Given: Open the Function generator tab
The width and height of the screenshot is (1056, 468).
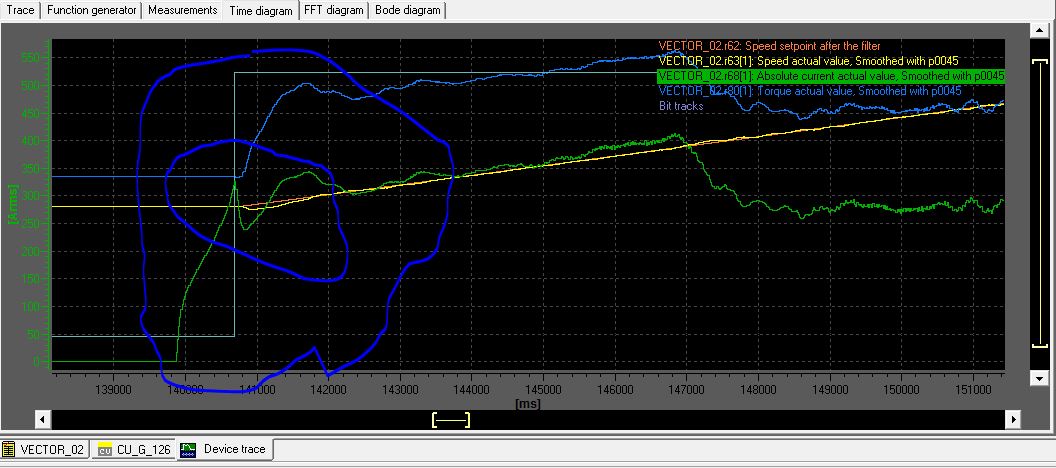Looking at the screenshot, I should [92, 10].
